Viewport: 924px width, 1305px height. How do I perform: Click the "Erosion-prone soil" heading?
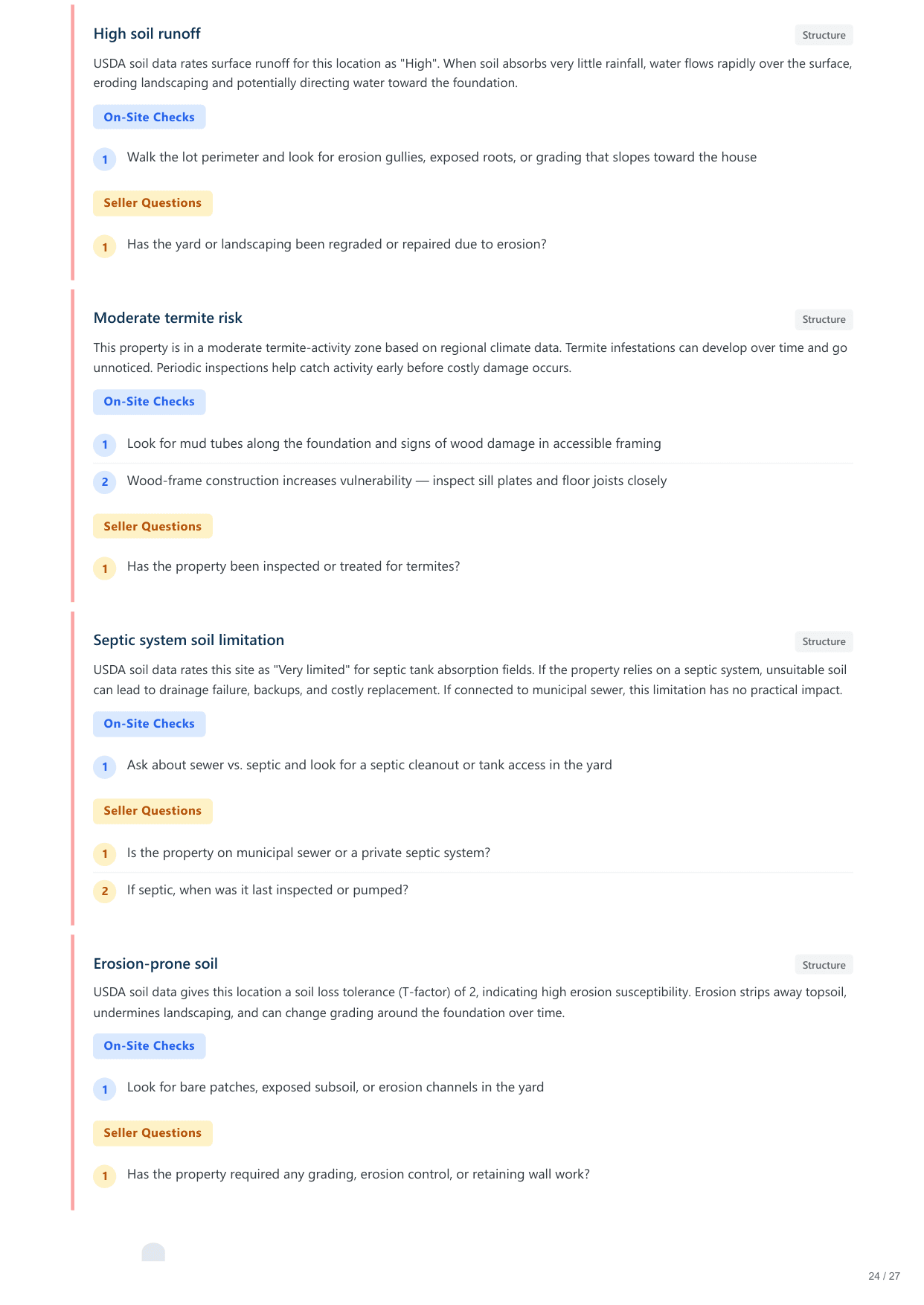click(155, 964)
